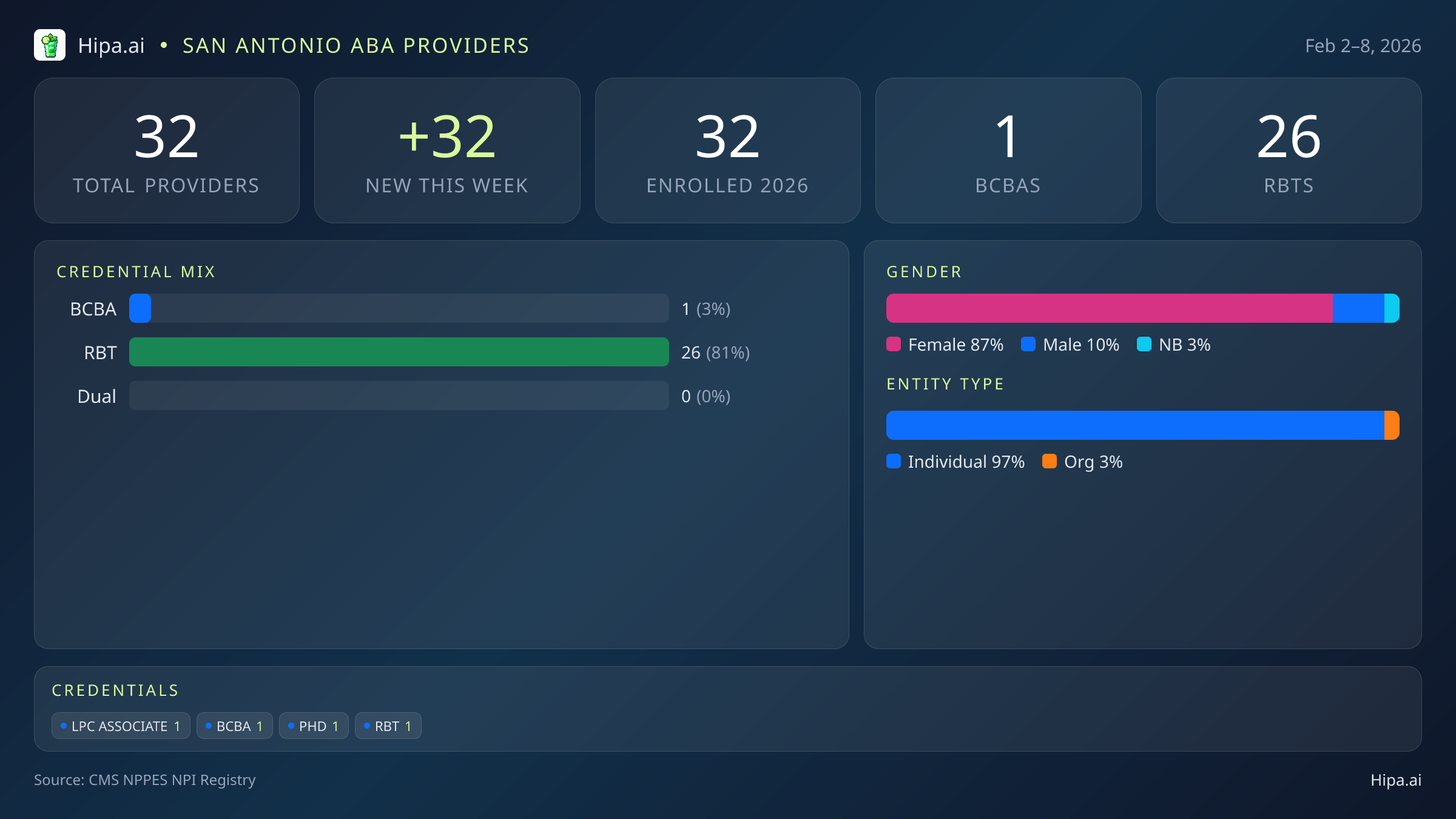The width and height of the screenshot is (1456, 819).
Task: Expand the Gender section
Action: click(x=923, y=271)
